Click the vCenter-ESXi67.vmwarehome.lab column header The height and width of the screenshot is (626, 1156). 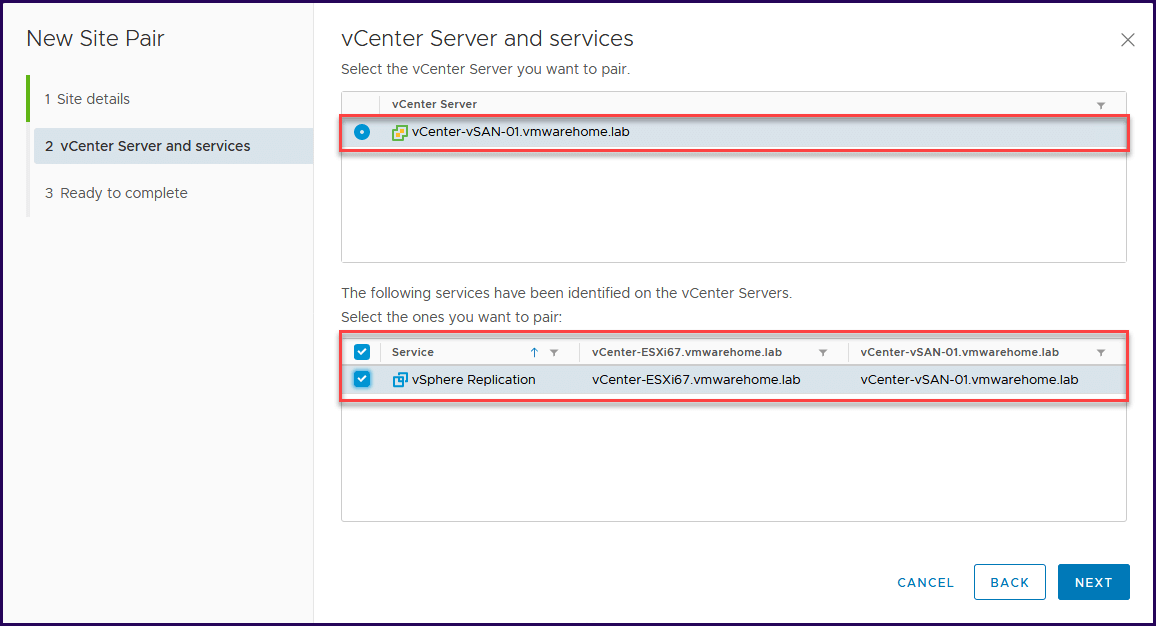pyautogui.click(x=686, y=352)
